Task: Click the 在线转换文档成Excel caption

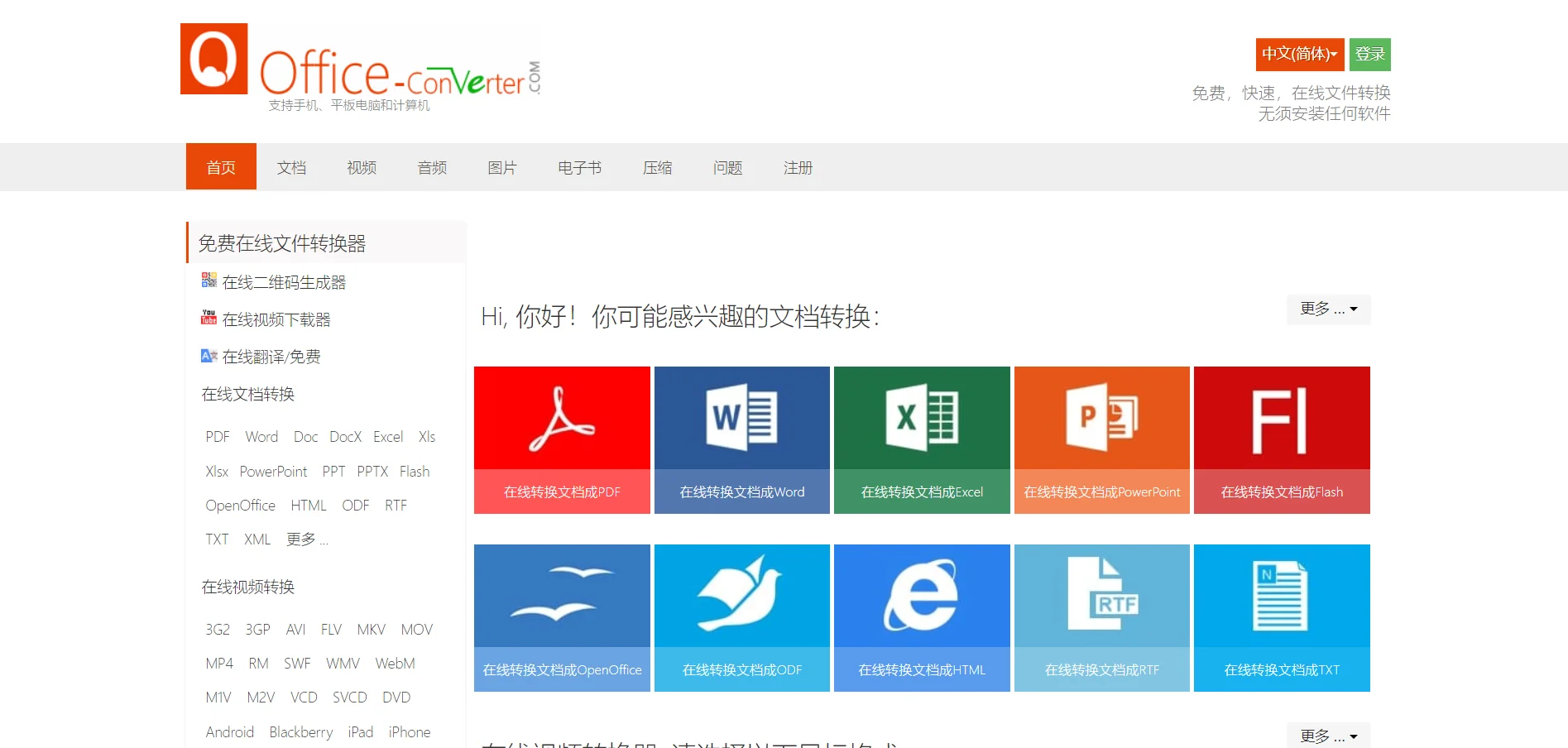Action: pos(922,492)
